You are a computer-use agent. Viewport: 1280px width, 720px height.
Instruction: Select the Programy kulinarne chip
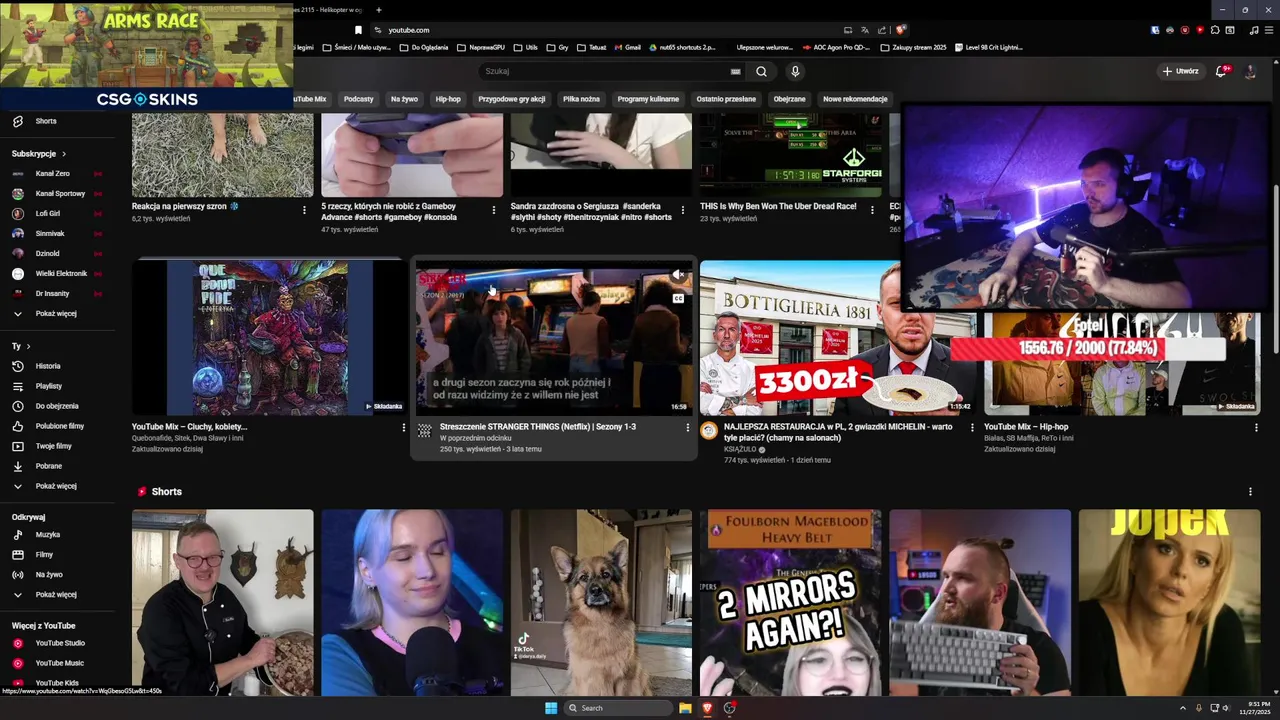648,99
